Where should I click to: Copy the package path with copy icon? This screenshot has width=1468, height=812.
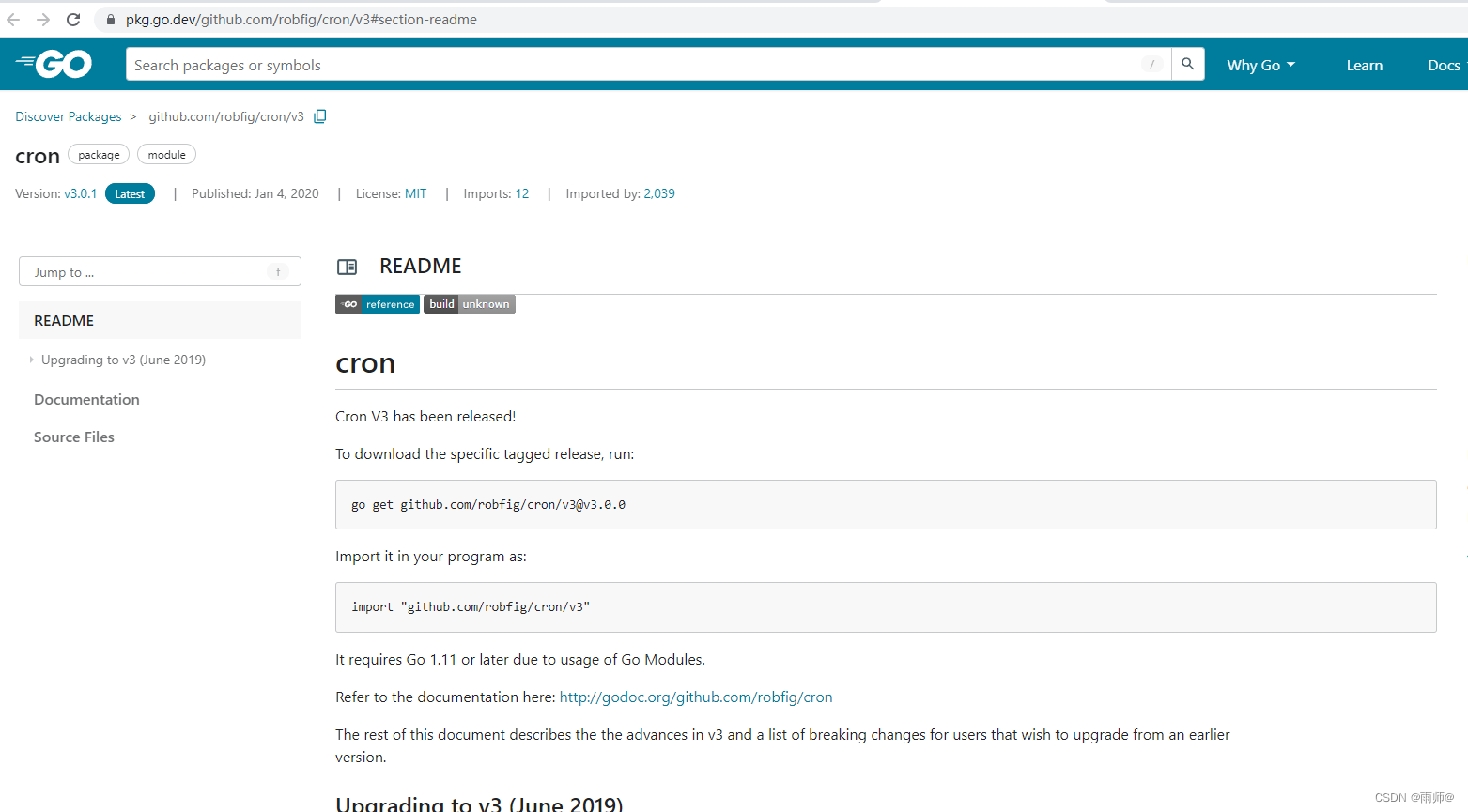tap(320, 116)
